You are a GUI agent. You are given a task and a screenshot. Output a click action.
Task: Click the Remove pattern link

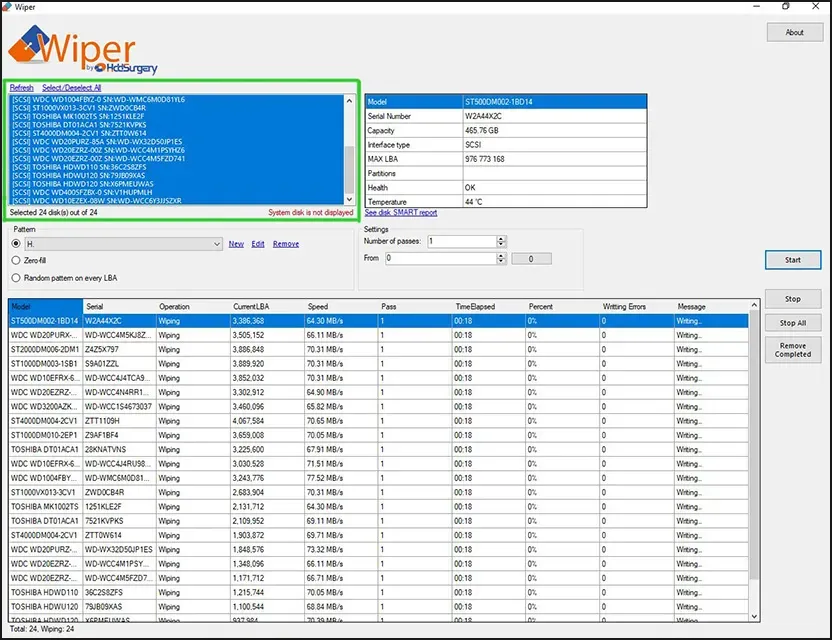click(x=286, y=244)
